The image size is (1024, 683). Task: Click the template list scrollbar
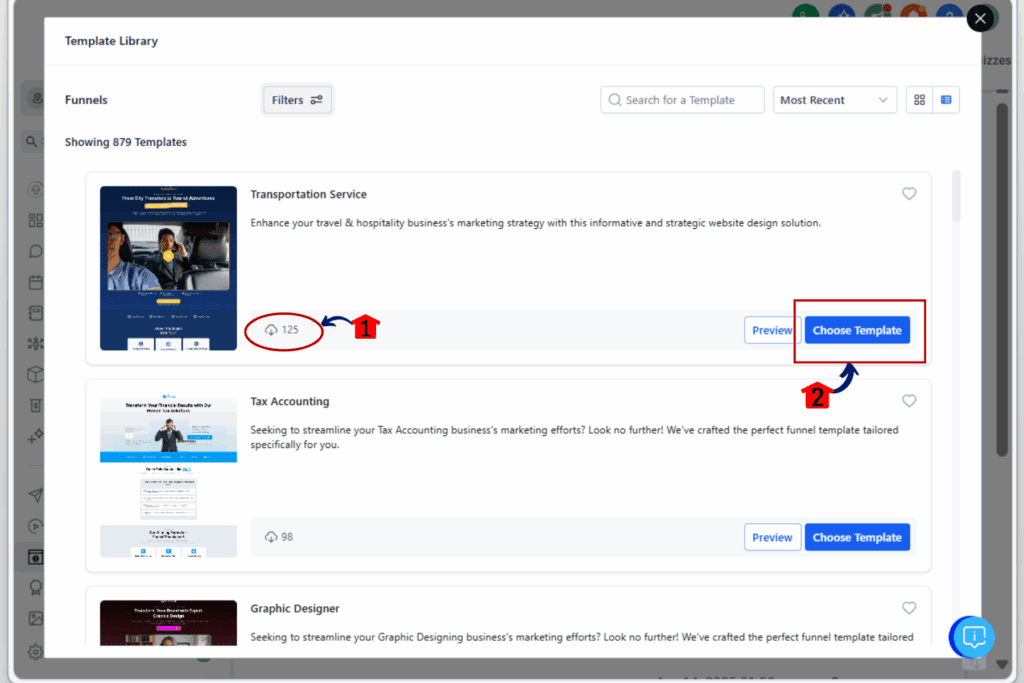[x=956, y=196]
